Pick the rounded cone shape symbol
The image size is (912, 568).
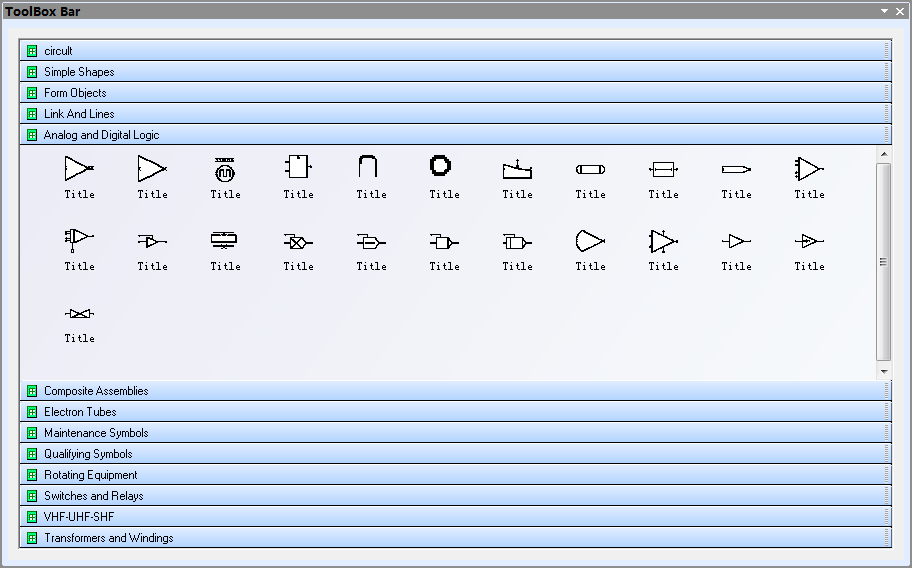click(590, 241)
